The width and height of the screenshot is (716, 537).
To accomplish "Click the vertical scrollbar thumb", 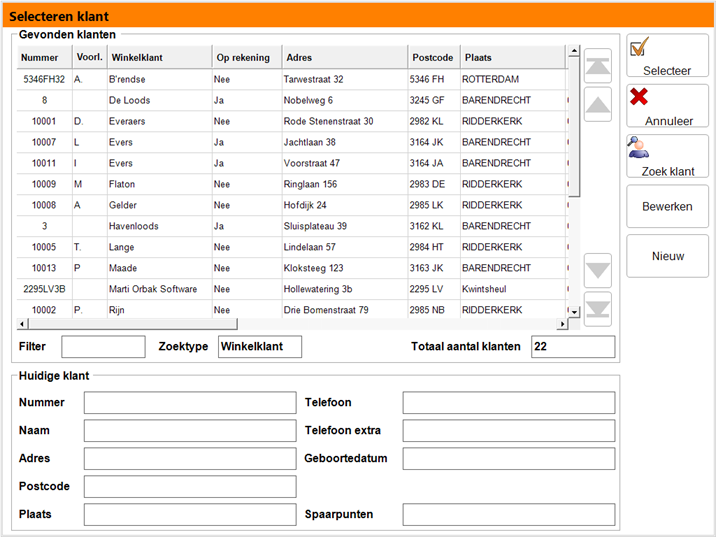I will pos(574,126).
